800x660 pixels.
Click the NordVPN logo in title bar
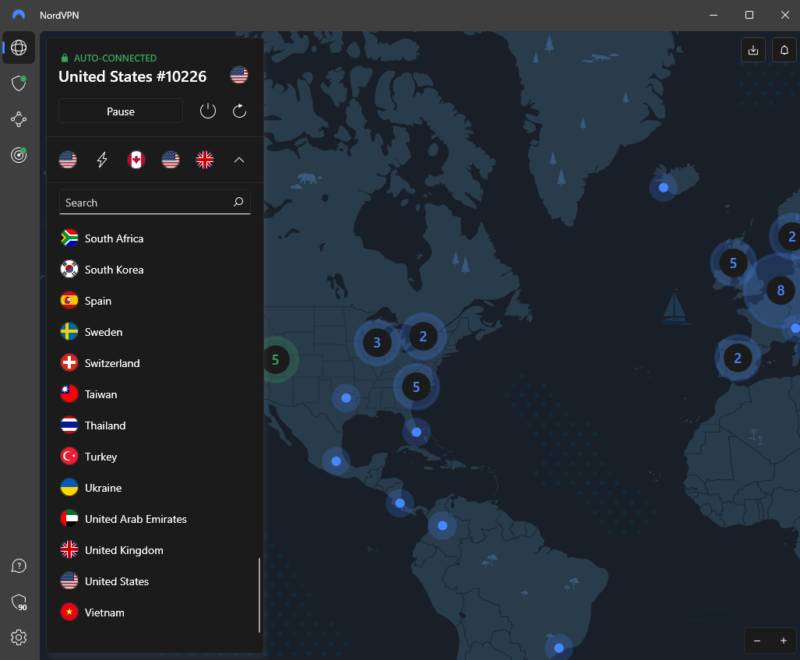[x=18, y=15]
